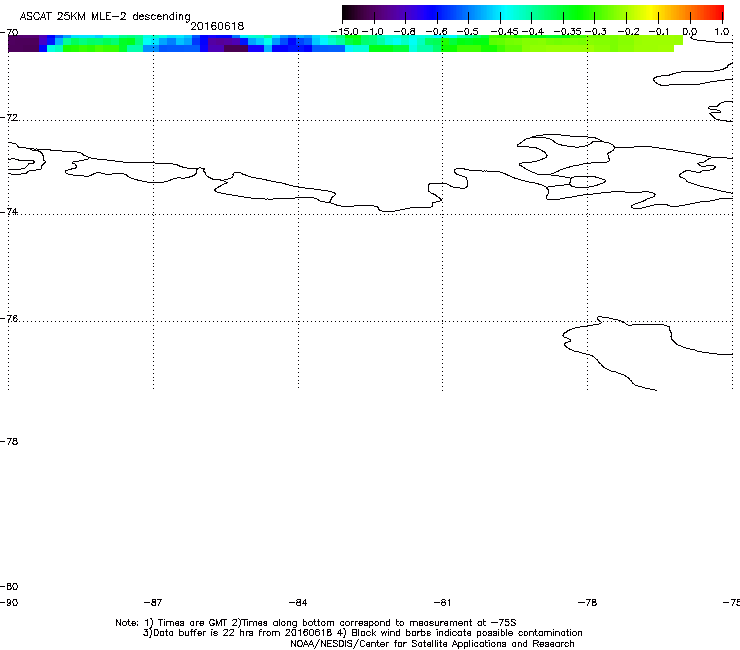Image resolution: width=740 pixels, height=650 pixels.
Task: Select the date stamp "20160618" under the title
Action: coord(217,26)
